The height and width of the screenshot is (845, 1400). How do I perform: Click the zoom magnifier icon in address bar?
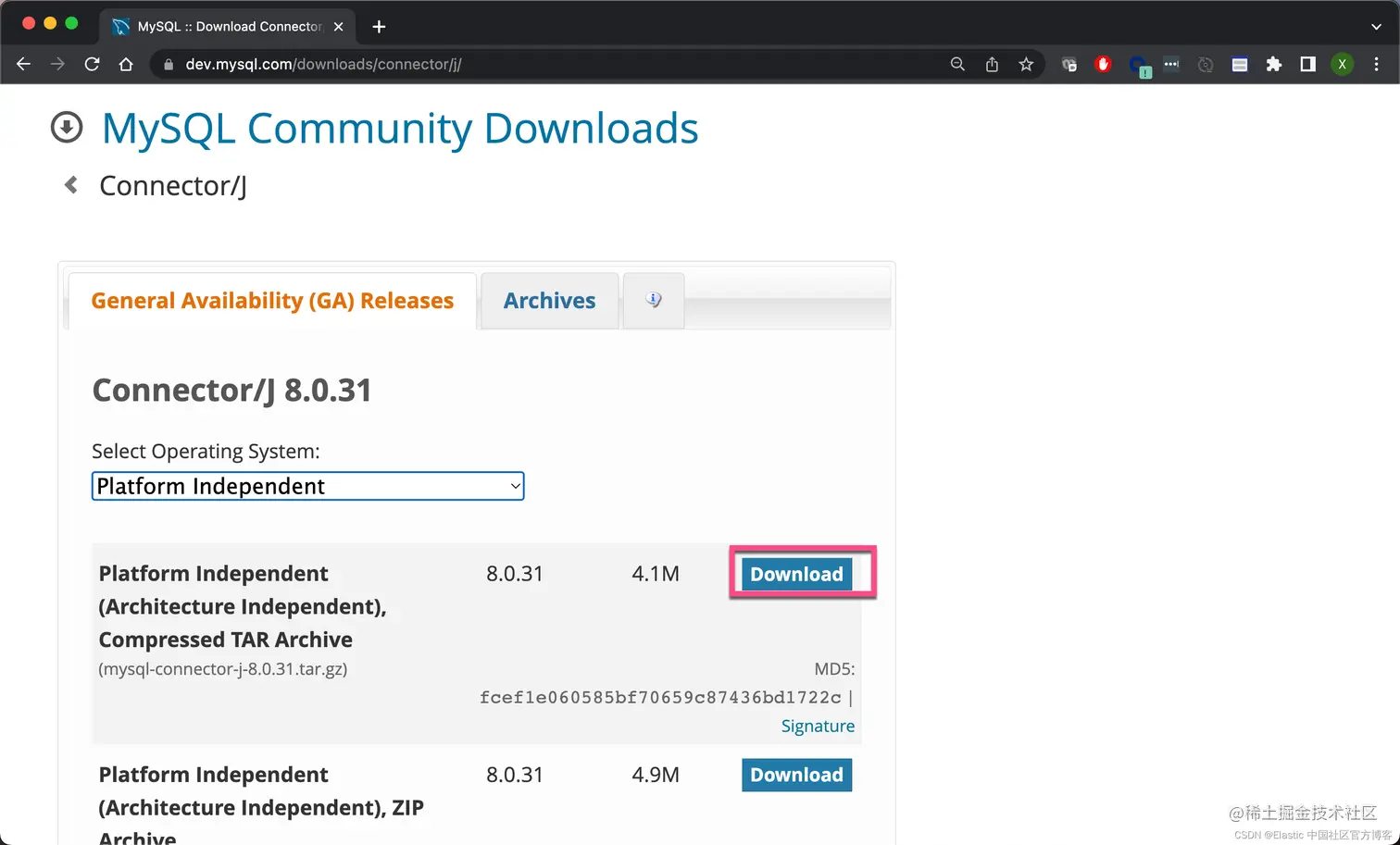957,64
